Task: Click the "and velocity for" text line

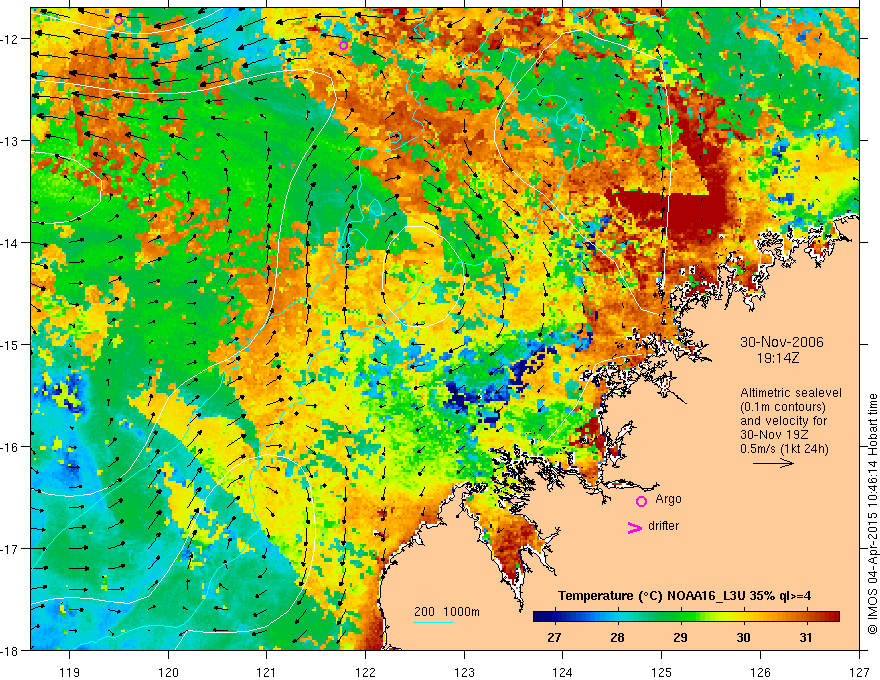Action: [x=783, y=420]
